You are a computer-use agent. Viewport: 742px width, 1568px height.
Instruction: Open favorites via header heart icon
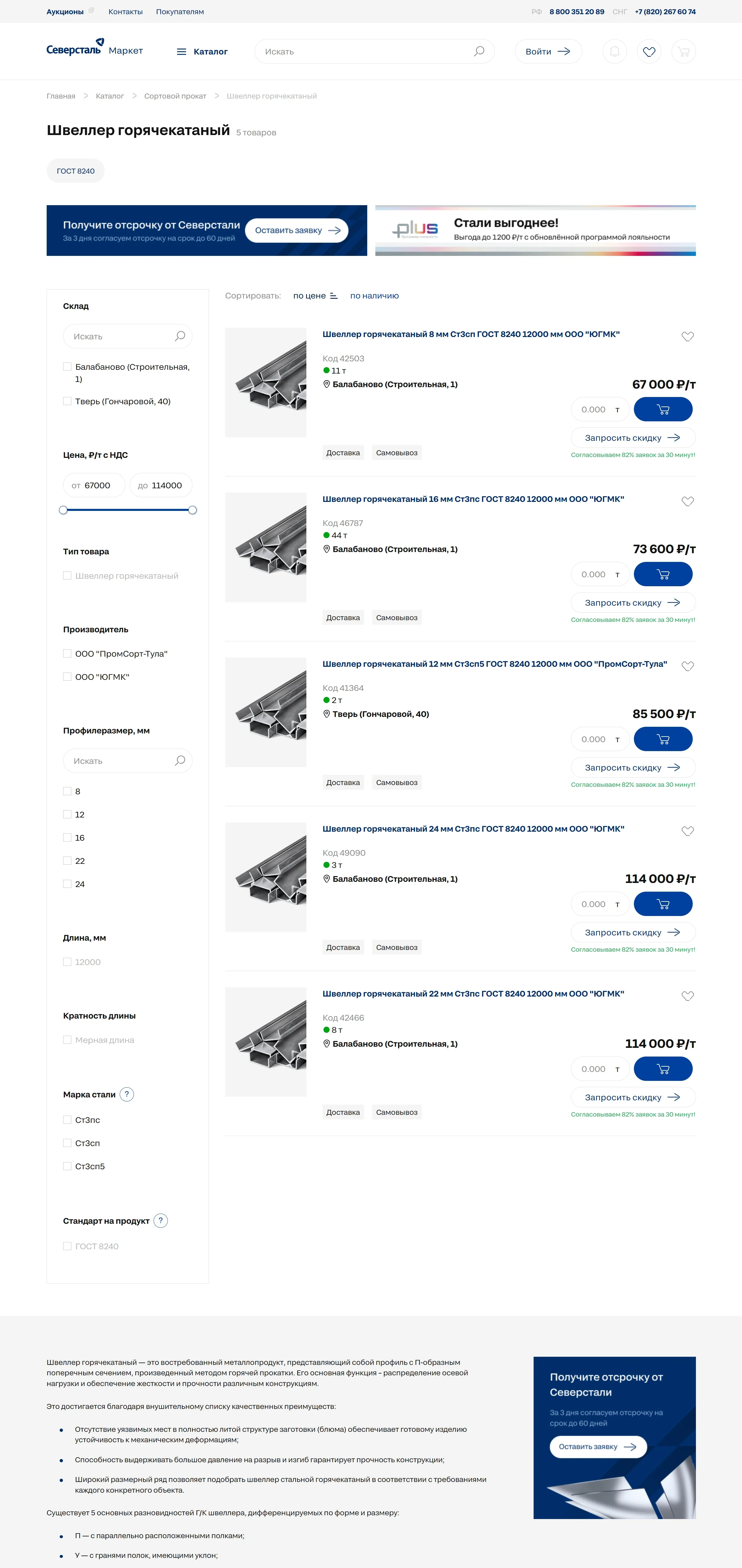click(649, 52)
